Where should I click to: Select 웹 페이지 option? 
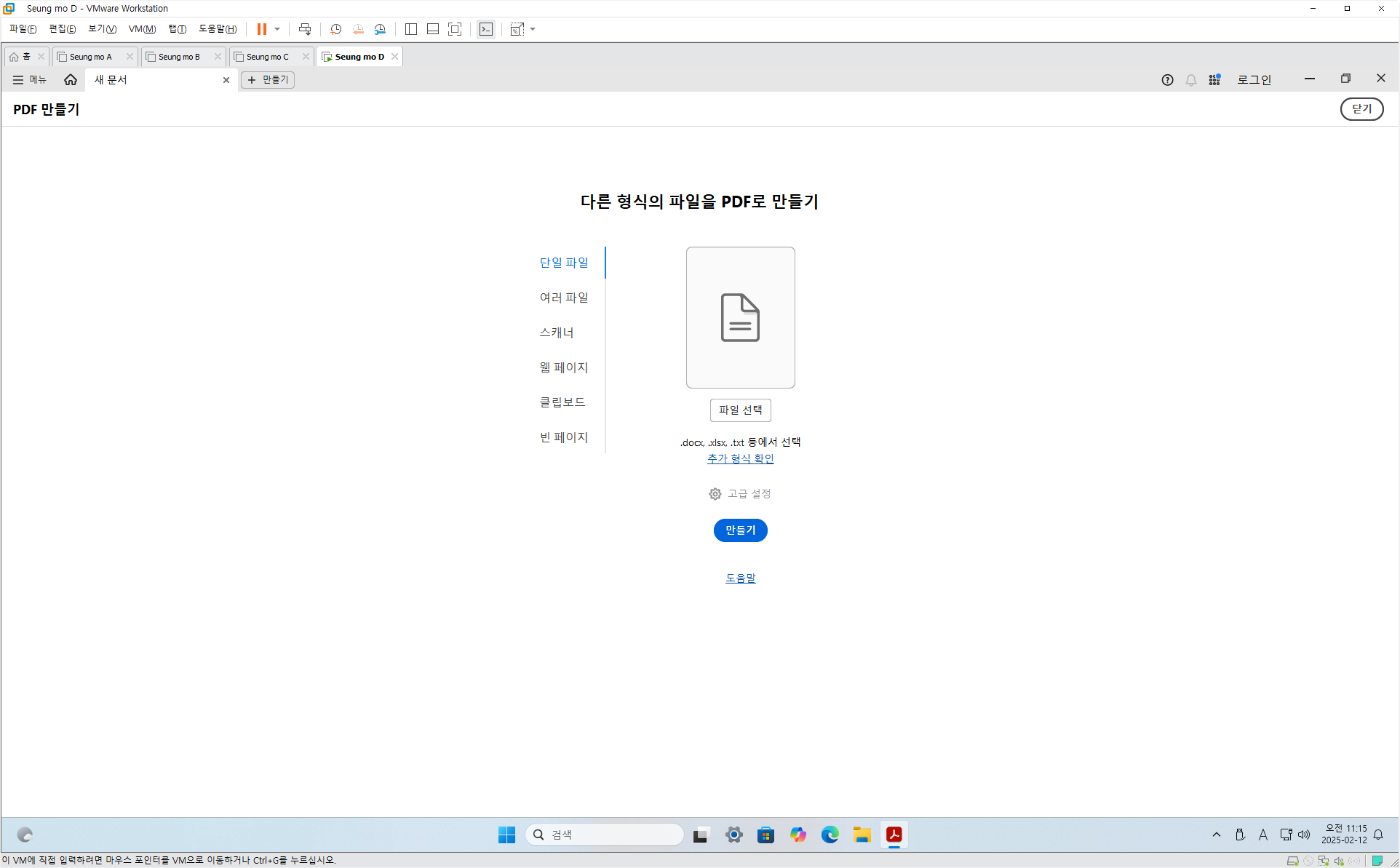(x=564, y=367)
